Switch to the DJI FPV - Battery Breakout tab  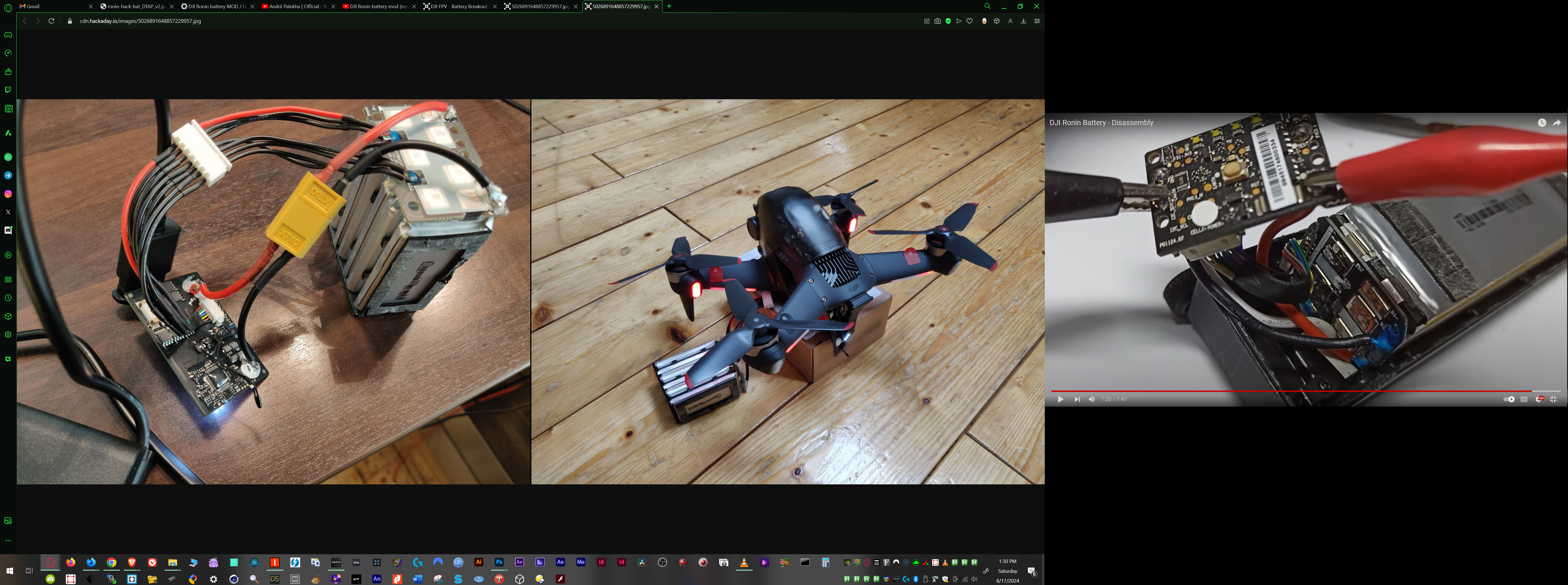(460, 6)
